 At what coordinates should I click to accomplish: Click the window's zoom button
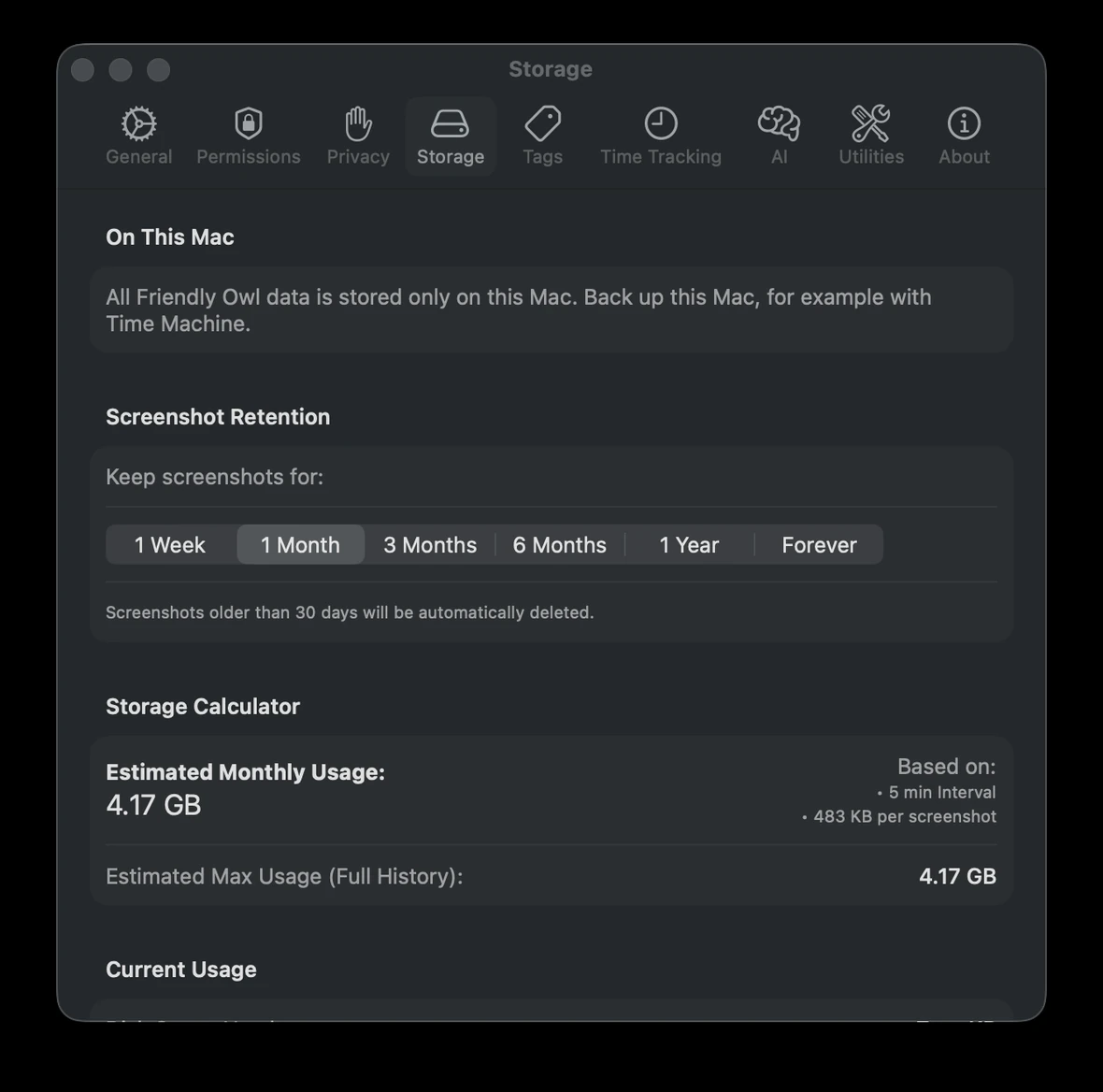pyautogui.click(x=158, y=70)
